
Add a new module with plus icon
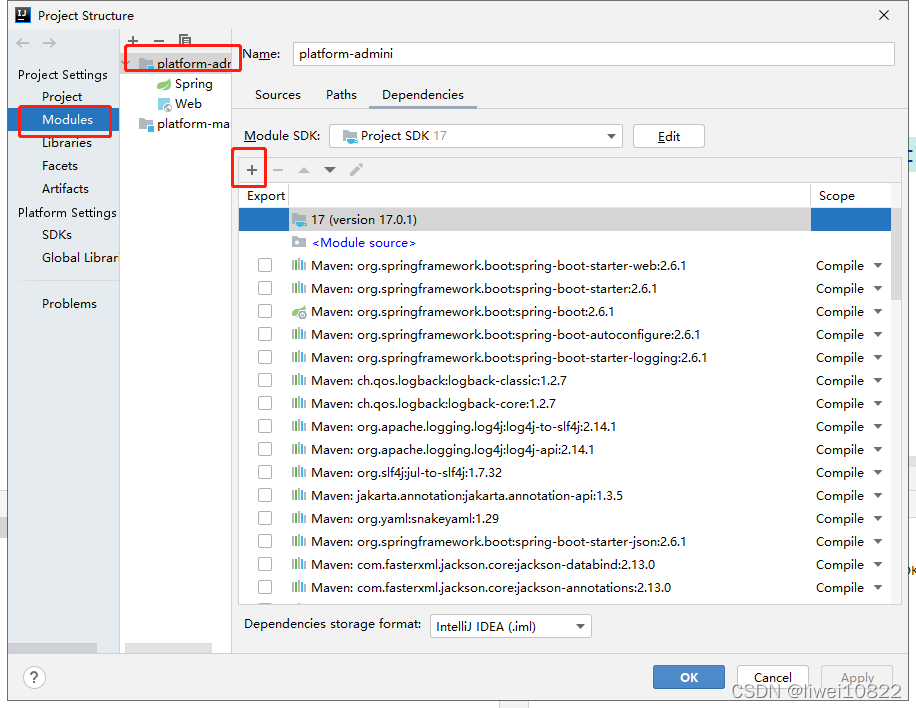pos(133,40)
